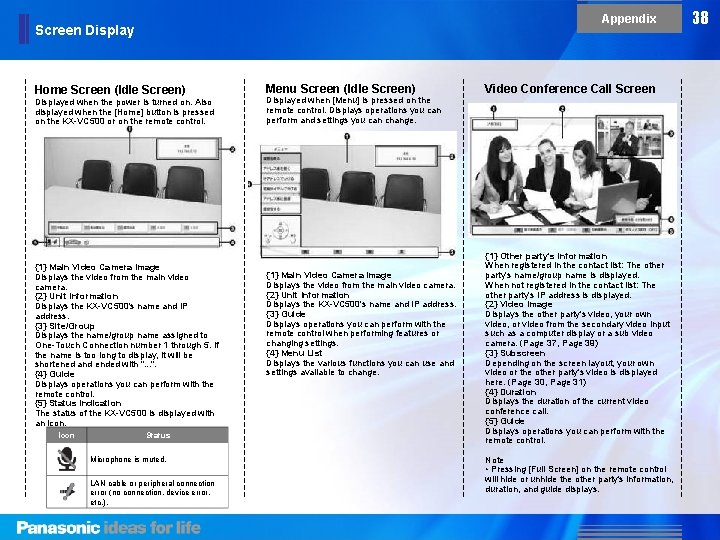Open the Video Conference Call Screen photo
The image size is (720, 540).
568,175
